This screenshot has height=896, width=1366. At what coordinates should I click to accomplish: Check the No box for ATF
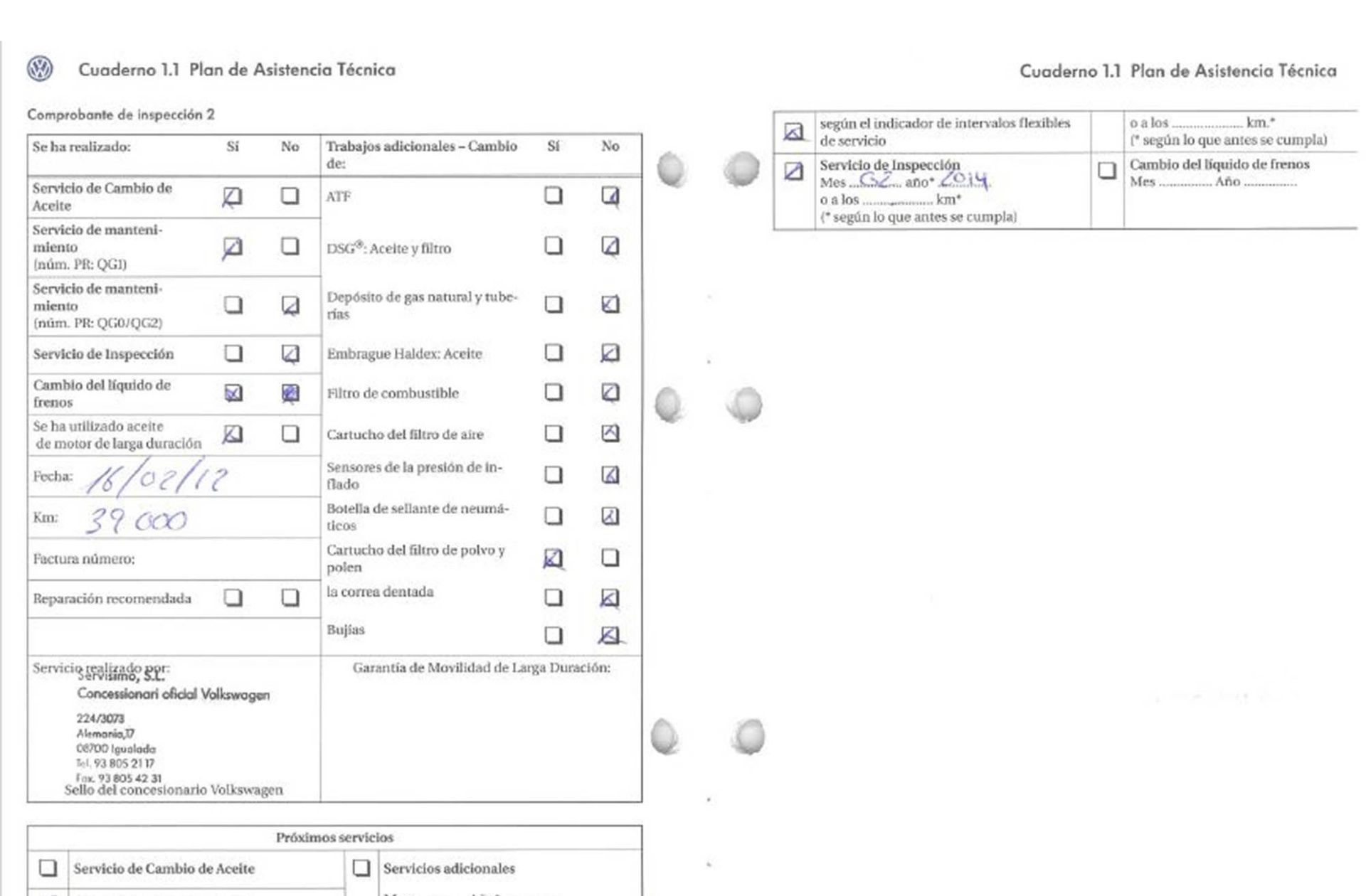610,196
